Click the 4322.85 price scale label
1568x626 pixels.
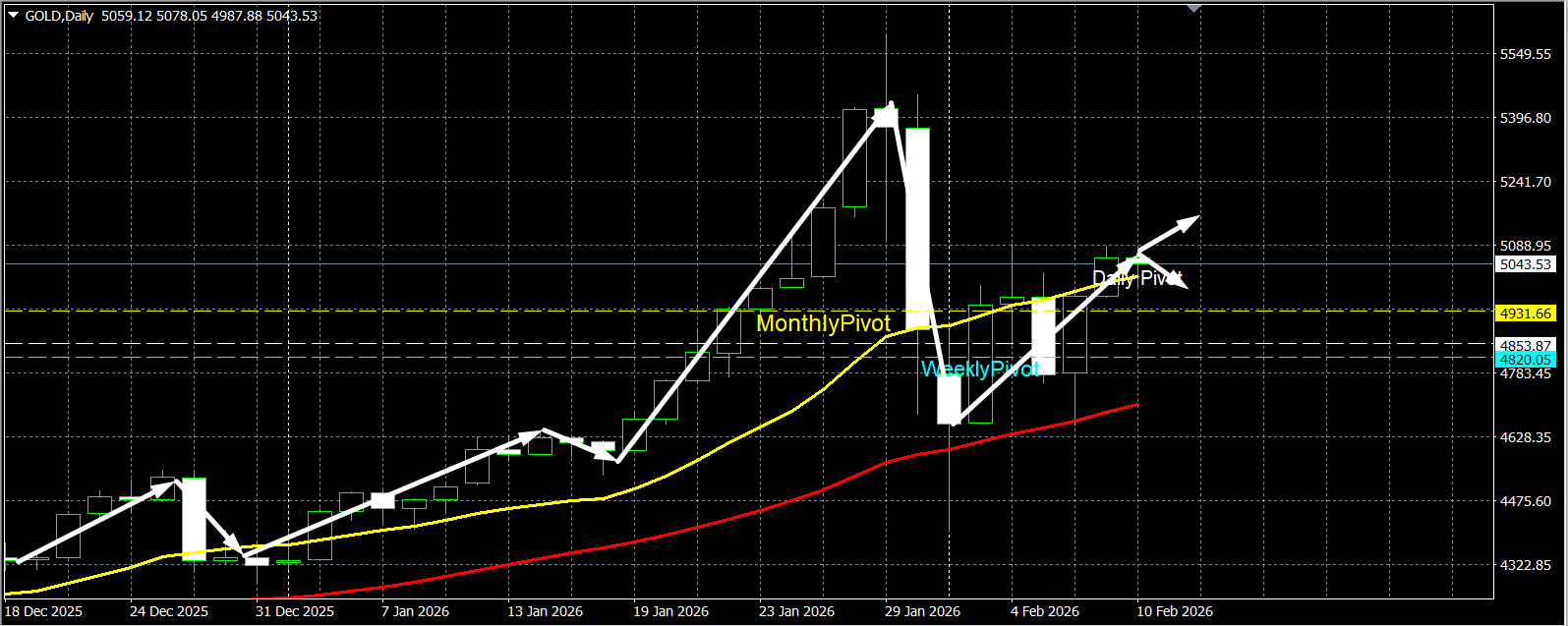1526,566
